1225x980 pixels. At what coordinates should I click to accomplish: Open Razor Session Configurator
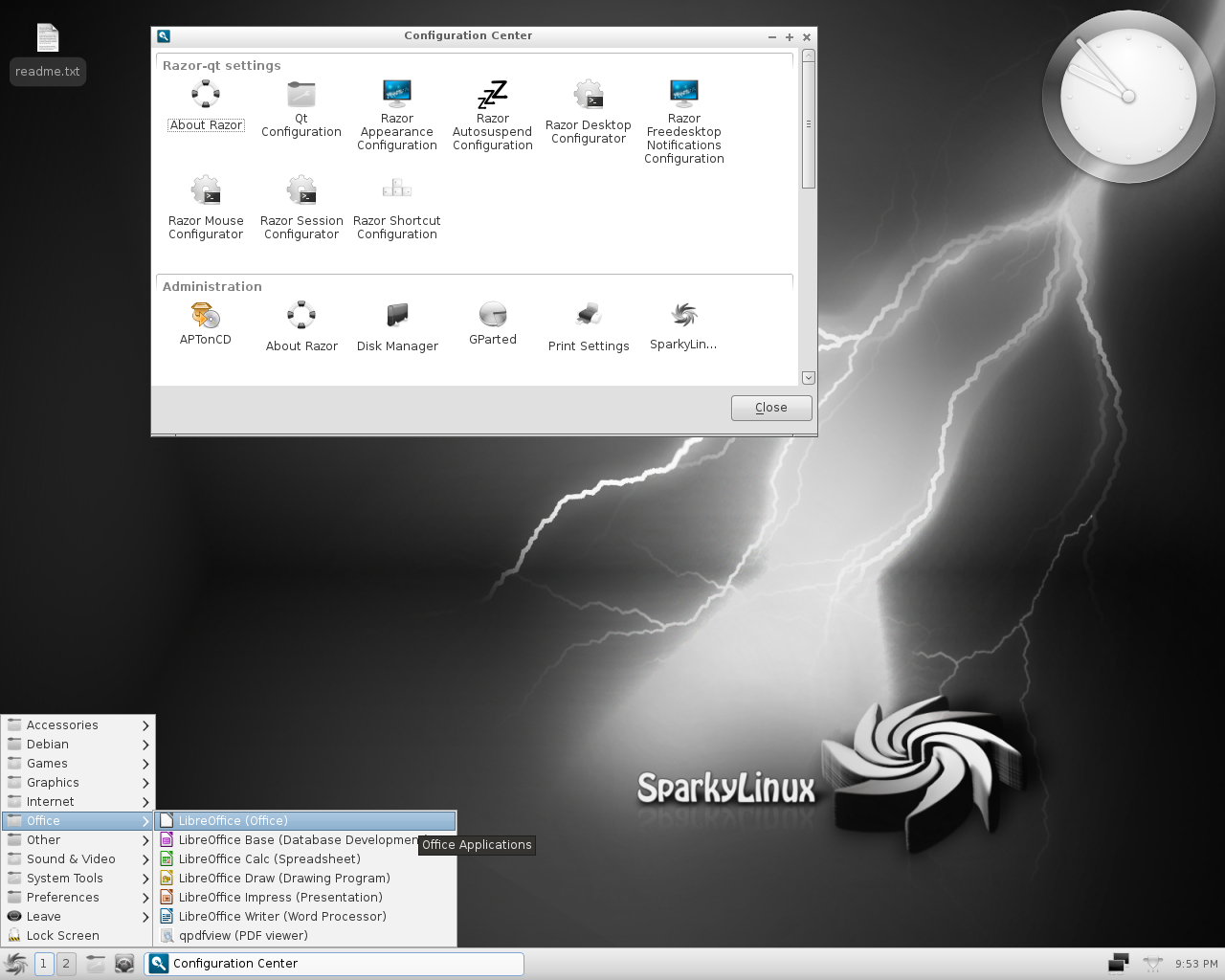301,207
